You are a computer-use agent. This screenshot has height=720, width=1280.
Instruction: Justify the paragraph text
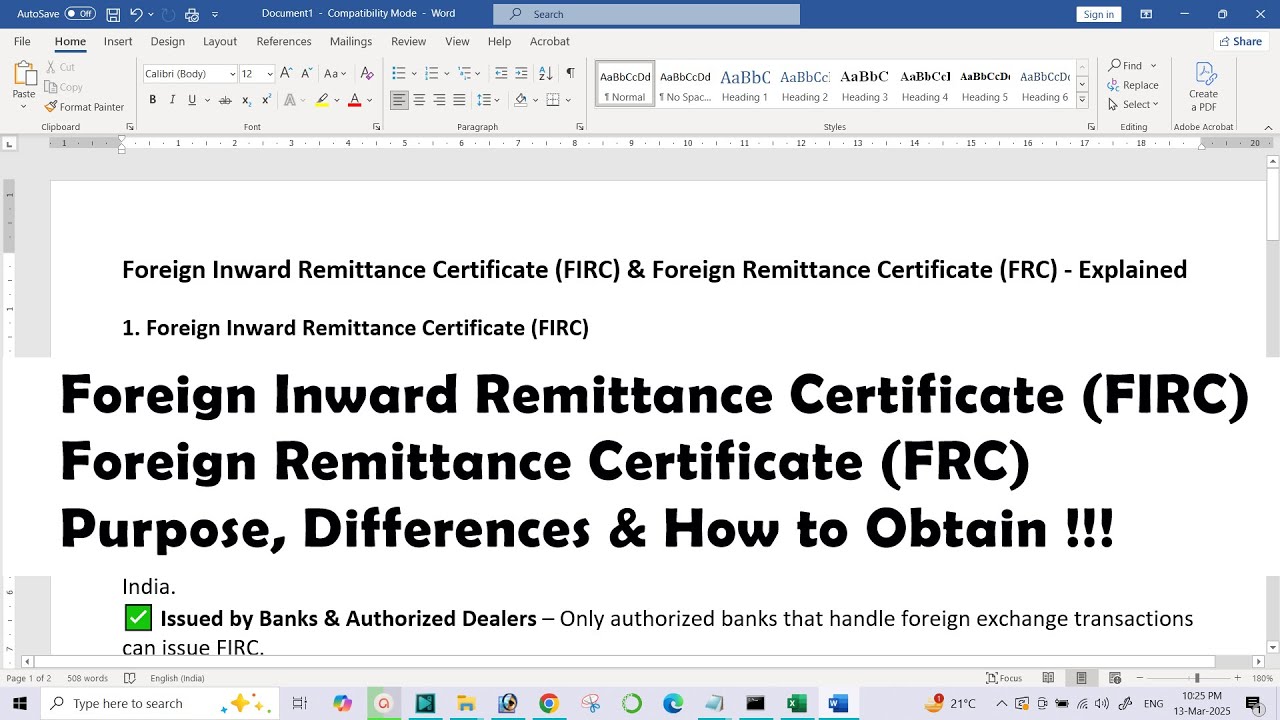click(x=459, y=100)
